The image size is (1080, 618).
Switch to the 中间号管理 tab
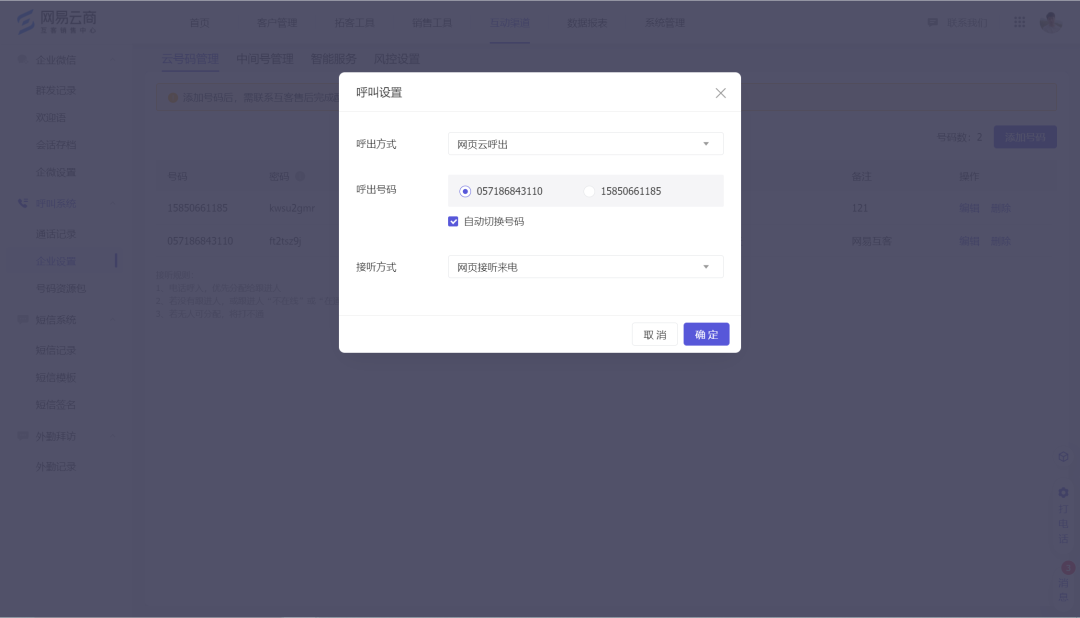point(264,58)
